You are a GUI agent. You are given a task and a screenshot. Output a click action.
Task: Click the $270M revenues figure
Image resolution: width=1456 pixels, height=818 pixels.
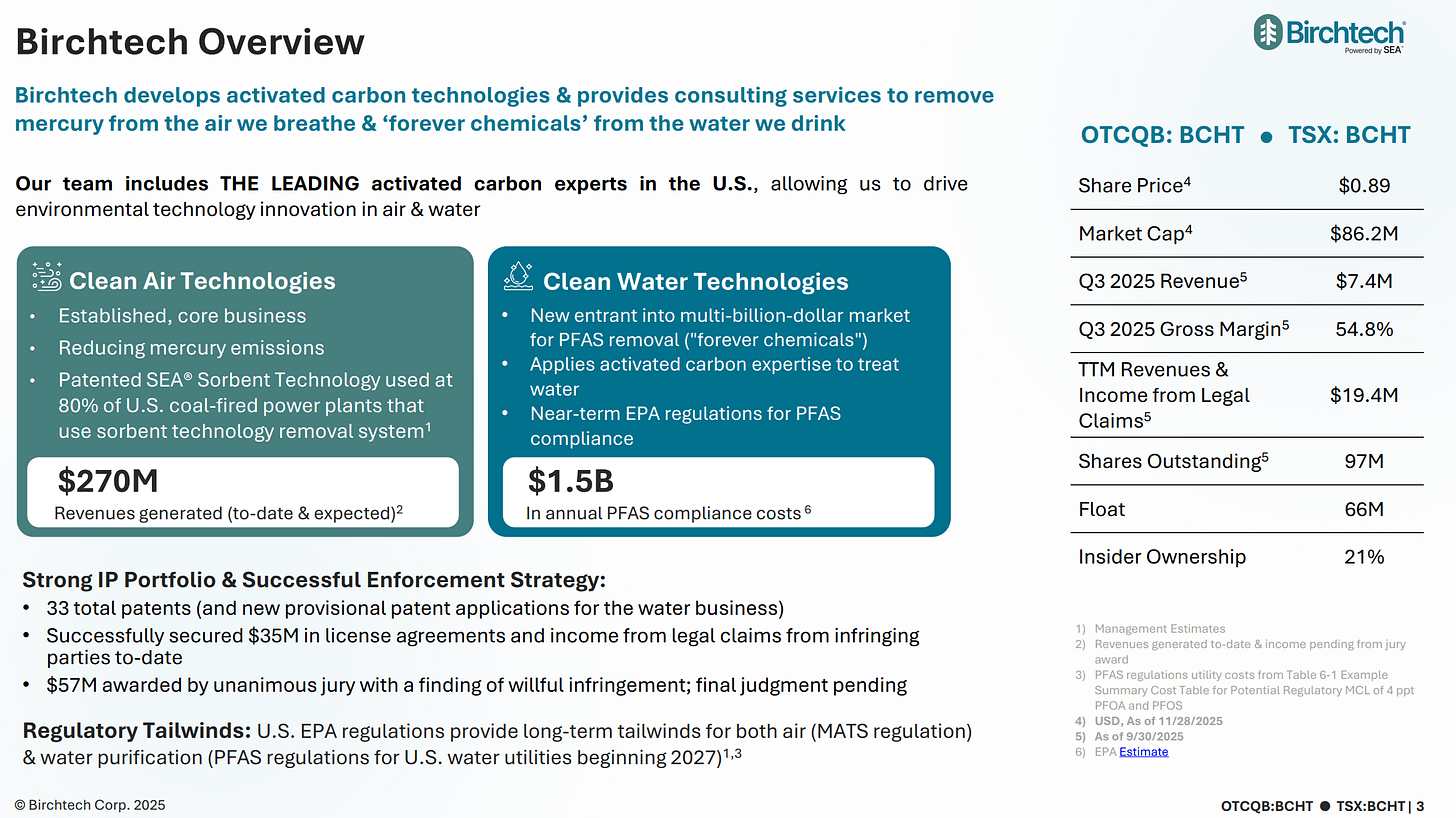108,482
